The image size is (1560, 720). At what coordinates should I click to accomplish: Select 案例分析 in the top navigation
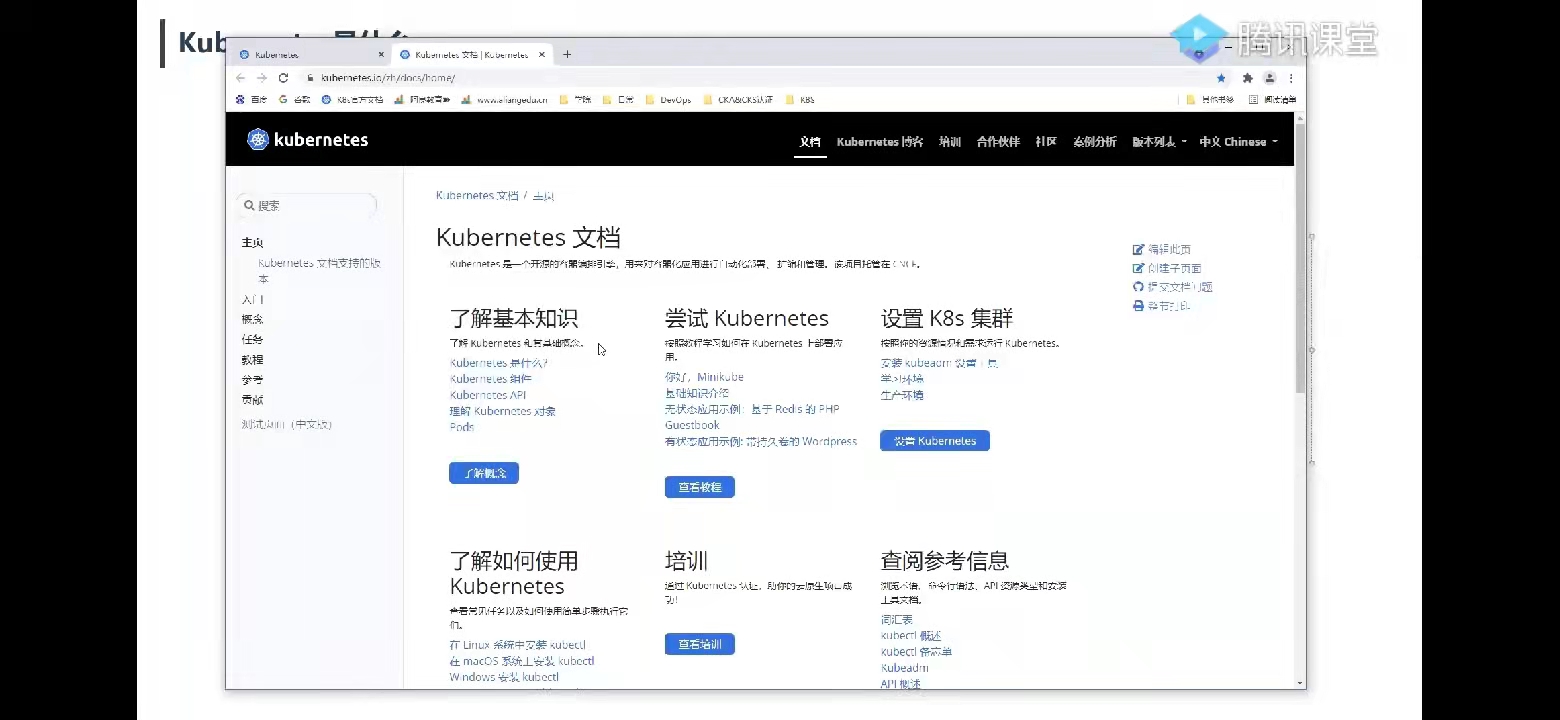(x=1095, y=142)
